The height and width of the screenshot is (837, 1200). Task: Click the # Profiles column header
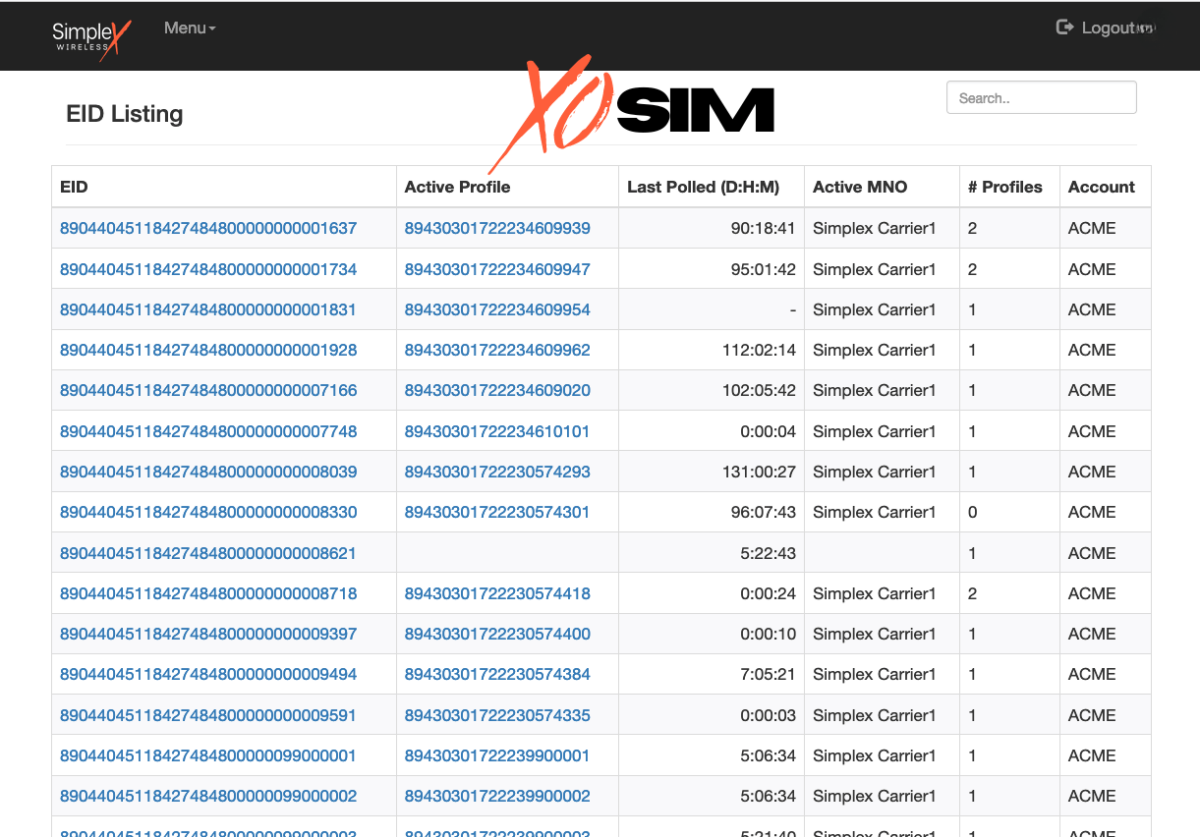coord(1004,186)
